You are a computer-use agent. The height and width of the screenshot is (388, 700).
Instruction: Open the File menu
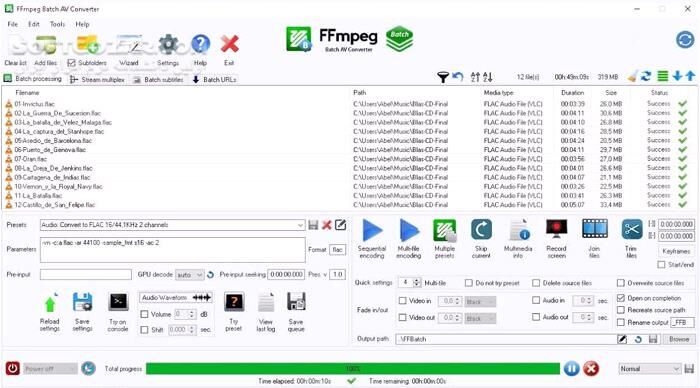(13, 24)
